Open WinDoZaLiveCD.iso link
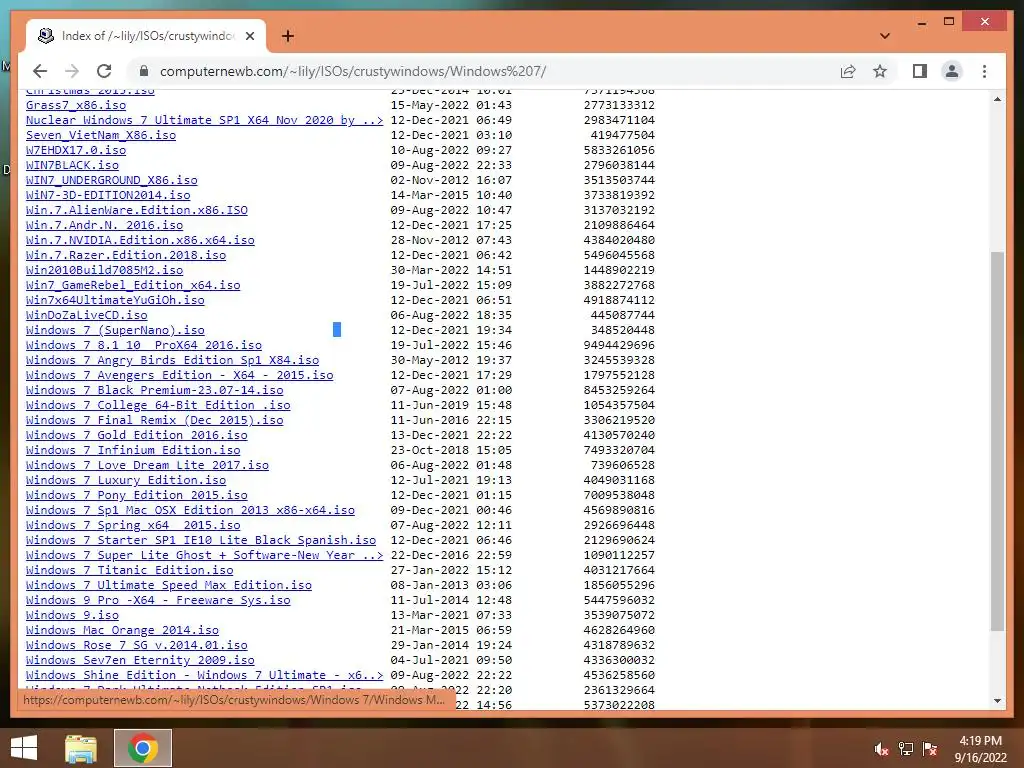 (87, 315)
